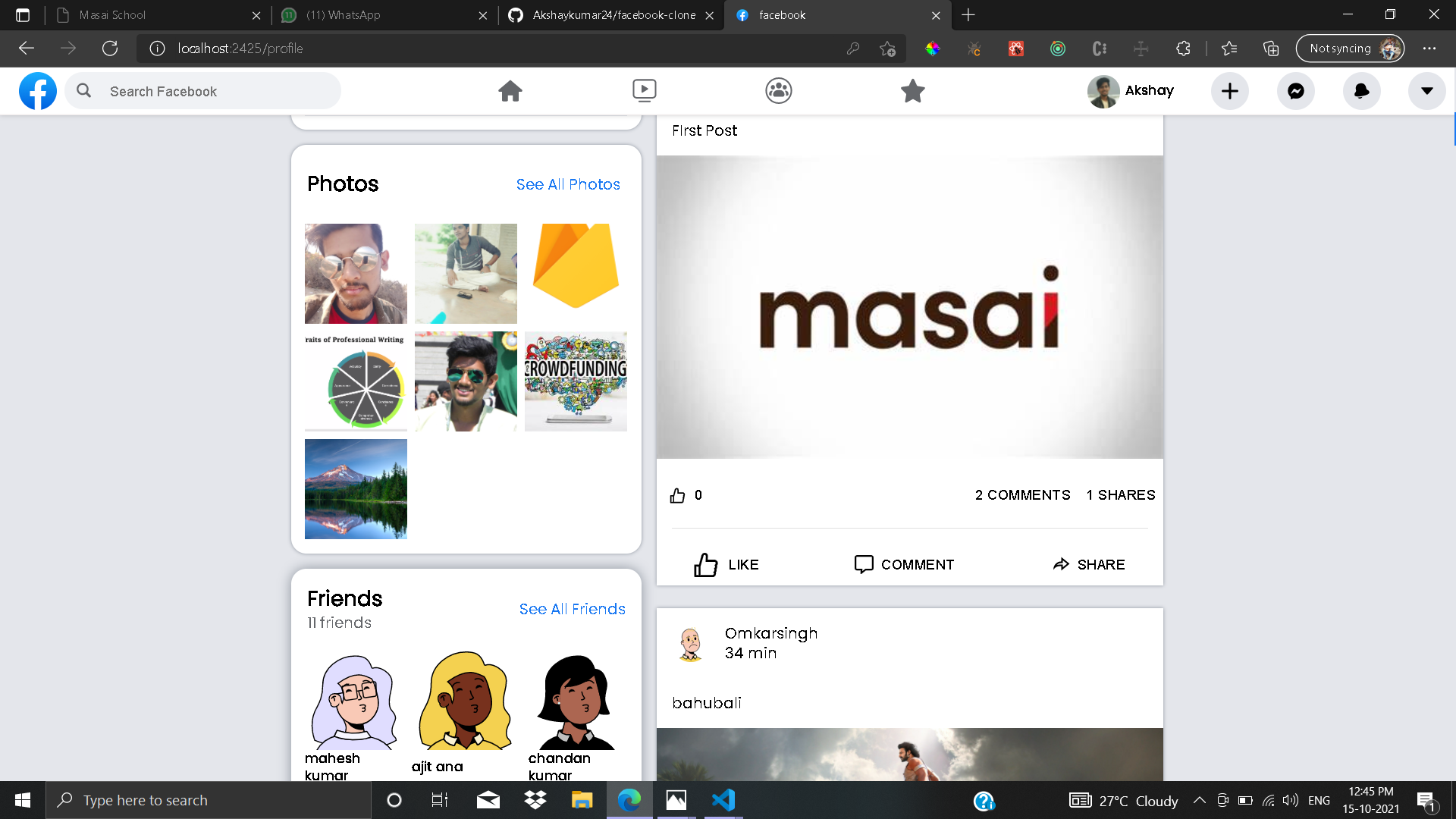The width and height of the screenshot is (1456, 819).
Task: Open the notifications bell
Action: click(1361, 91)
